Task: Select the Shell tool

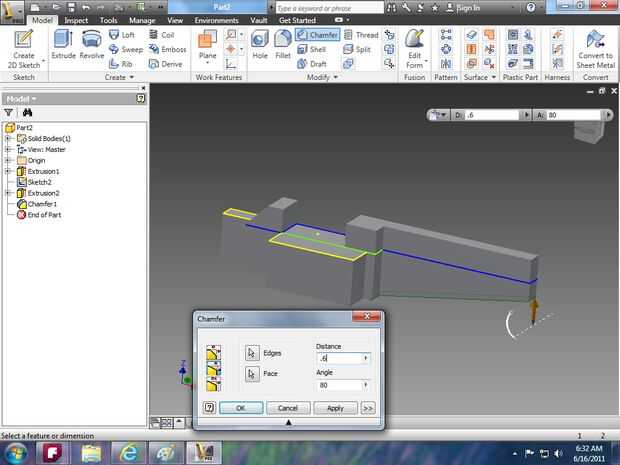Action: tap(312, 49)
